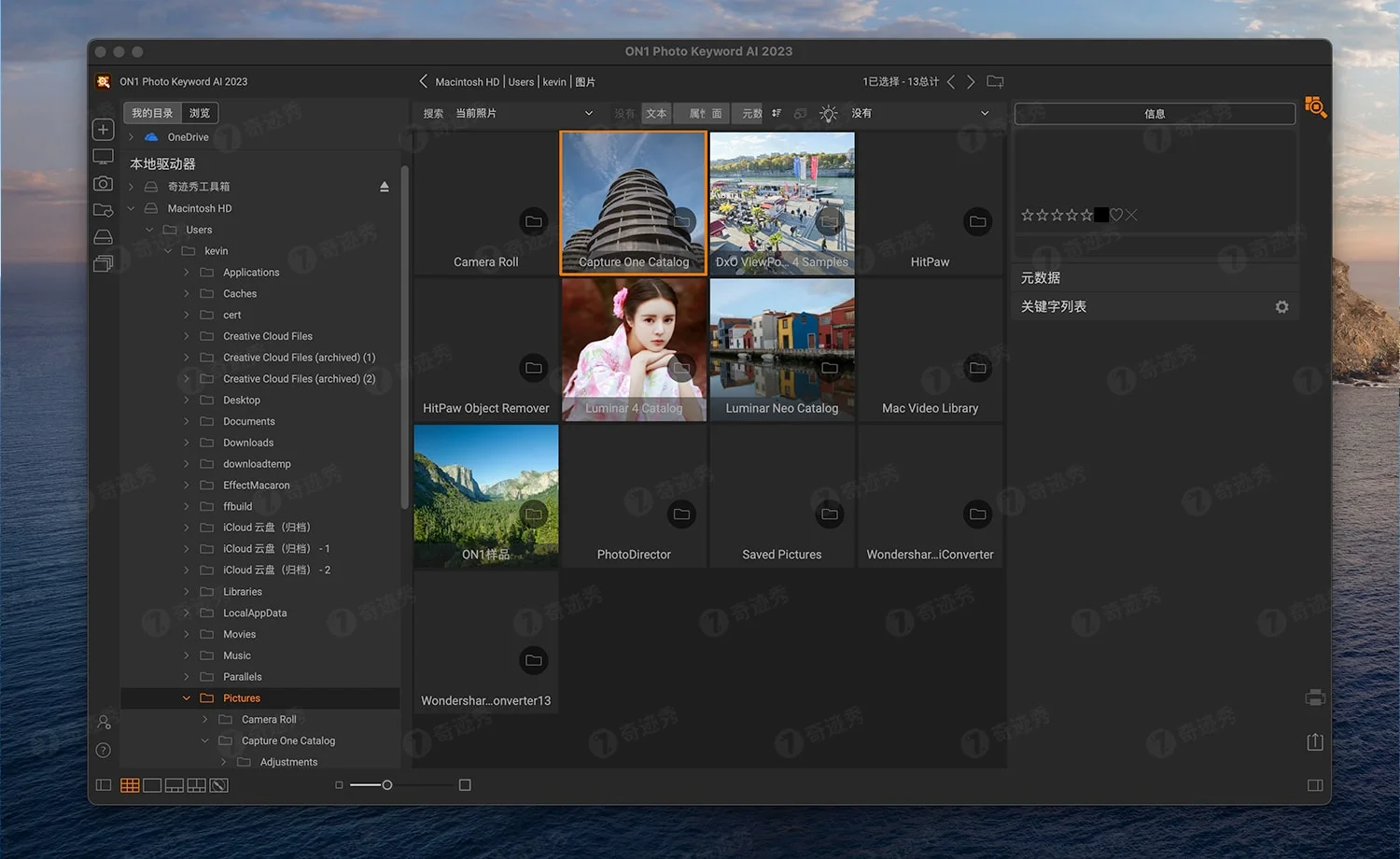Mark the selected photo as favorite heart

tap(1116, 215)
